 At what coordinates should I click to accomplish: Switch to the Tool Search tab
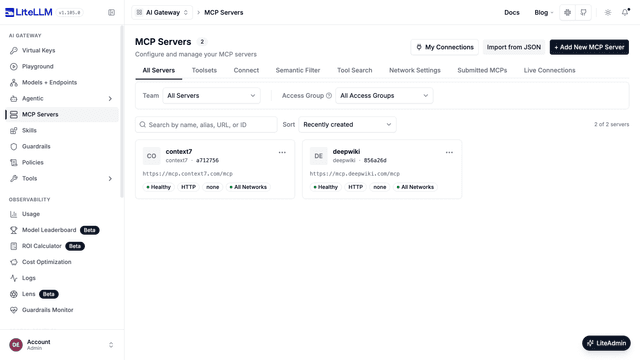[x=355, y=70]
